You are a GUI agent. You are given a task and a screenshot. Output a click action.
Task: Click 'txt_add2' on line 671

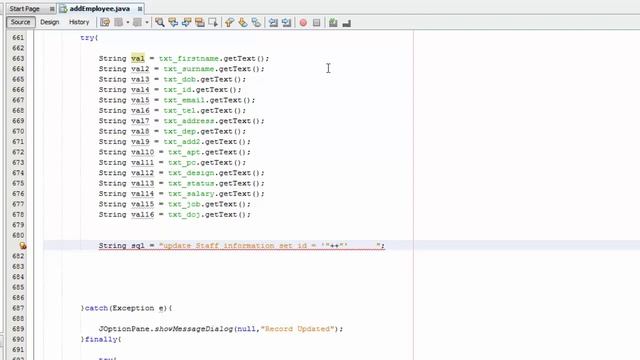point(182,142)
